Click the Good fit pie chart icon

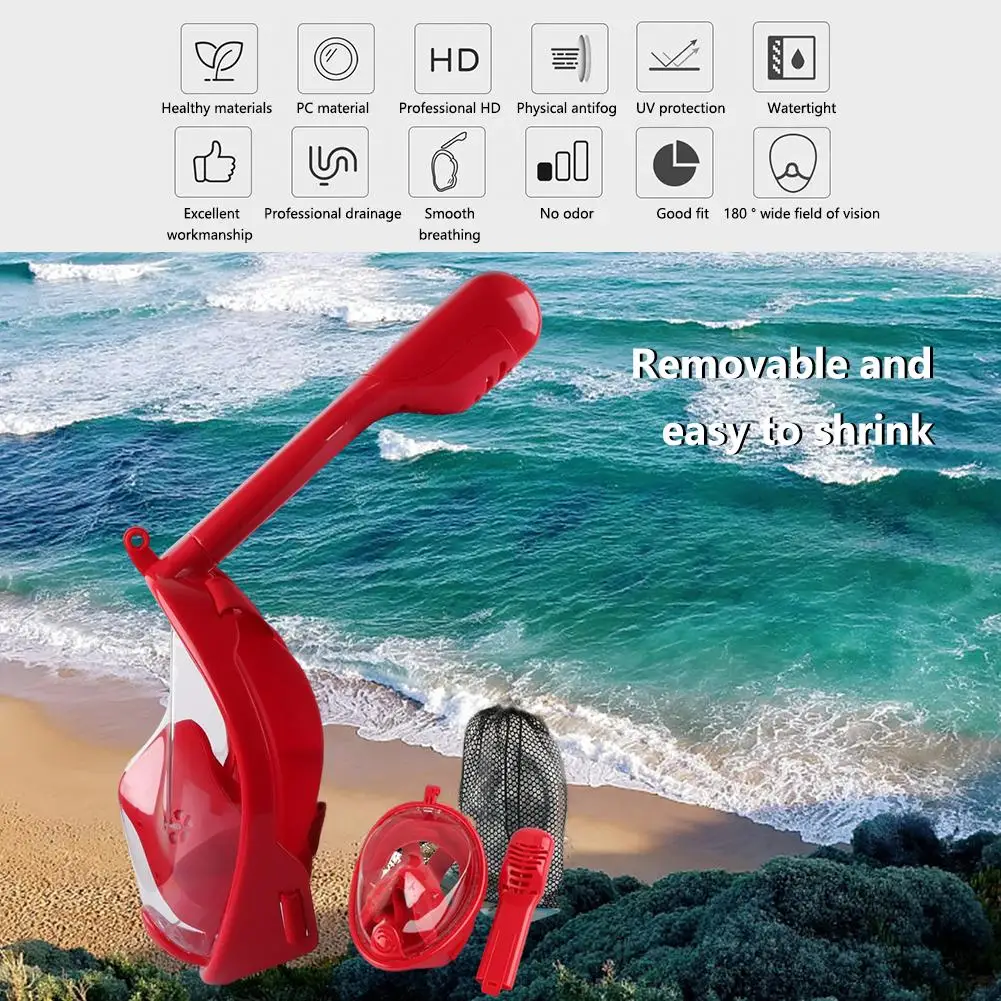click(675, 163)
